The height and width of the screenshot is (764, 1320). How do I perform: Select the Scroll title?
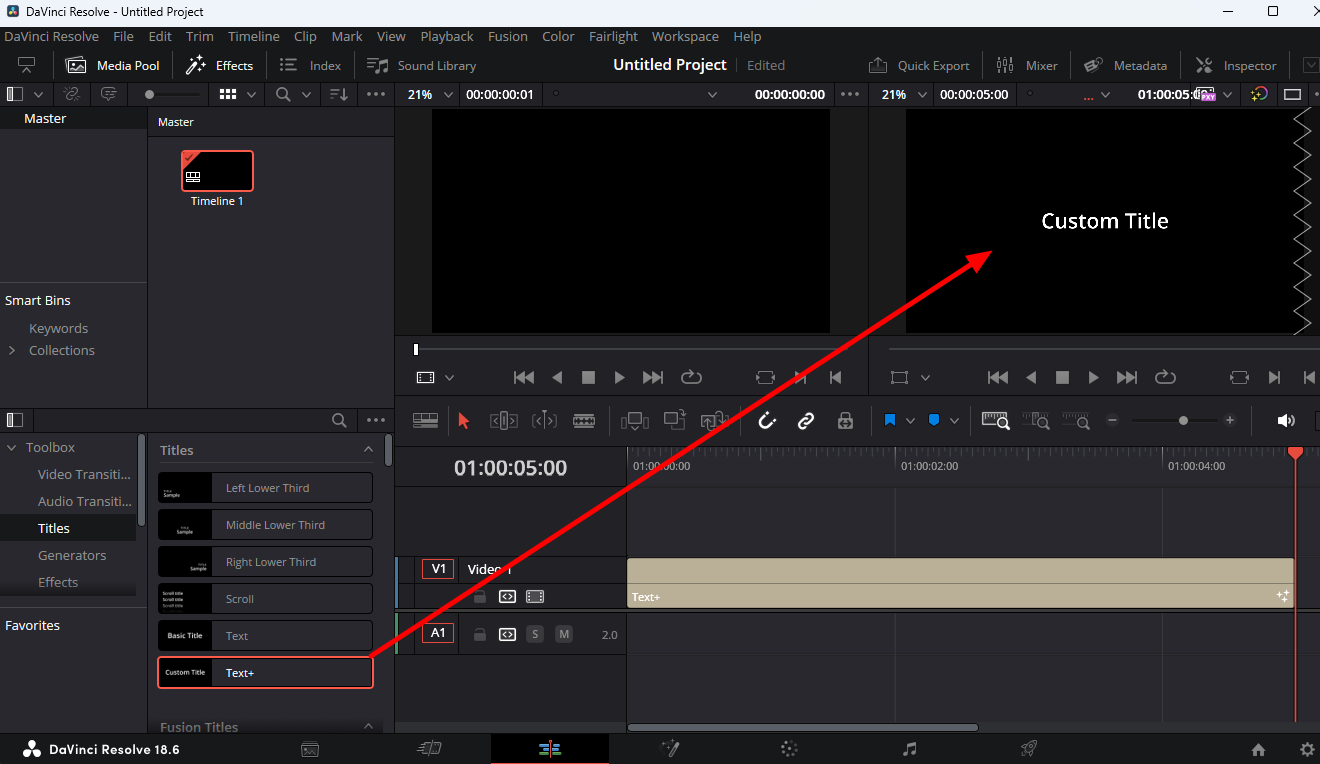click(x=265, y=599)
